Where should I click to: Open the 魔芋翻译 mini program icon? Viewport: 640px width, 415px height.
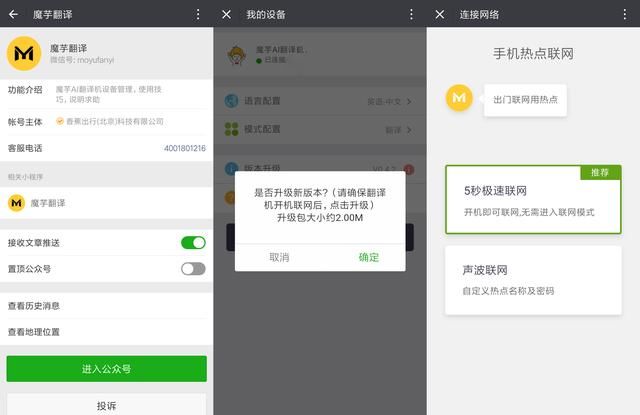click(16, 203)
